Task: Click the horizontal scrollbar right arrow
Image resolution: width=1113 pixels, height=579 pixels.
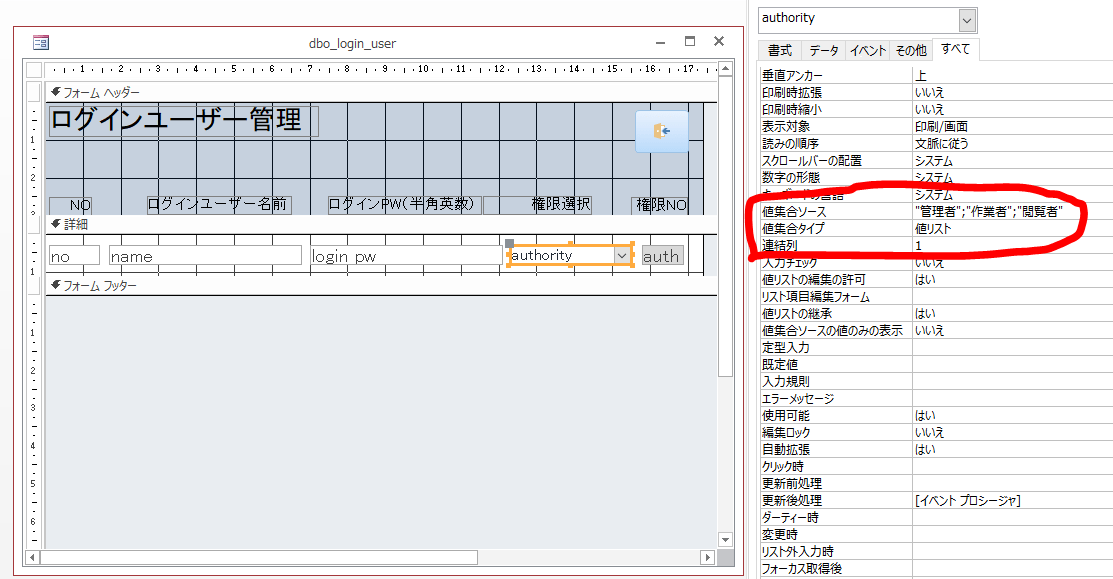Action: click(707, 558)
